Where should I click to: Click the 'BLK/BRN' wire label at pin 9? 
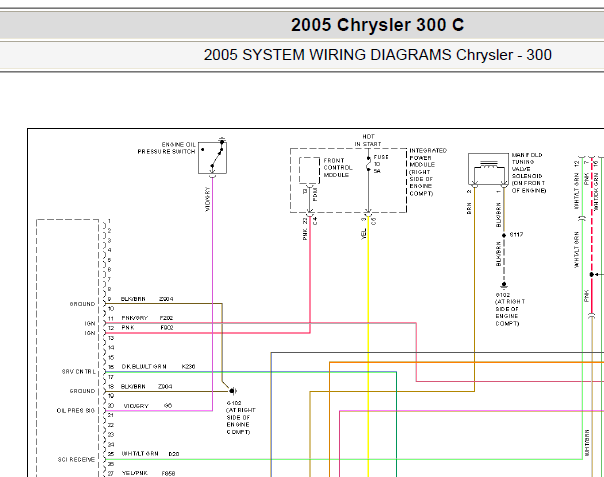133,299
